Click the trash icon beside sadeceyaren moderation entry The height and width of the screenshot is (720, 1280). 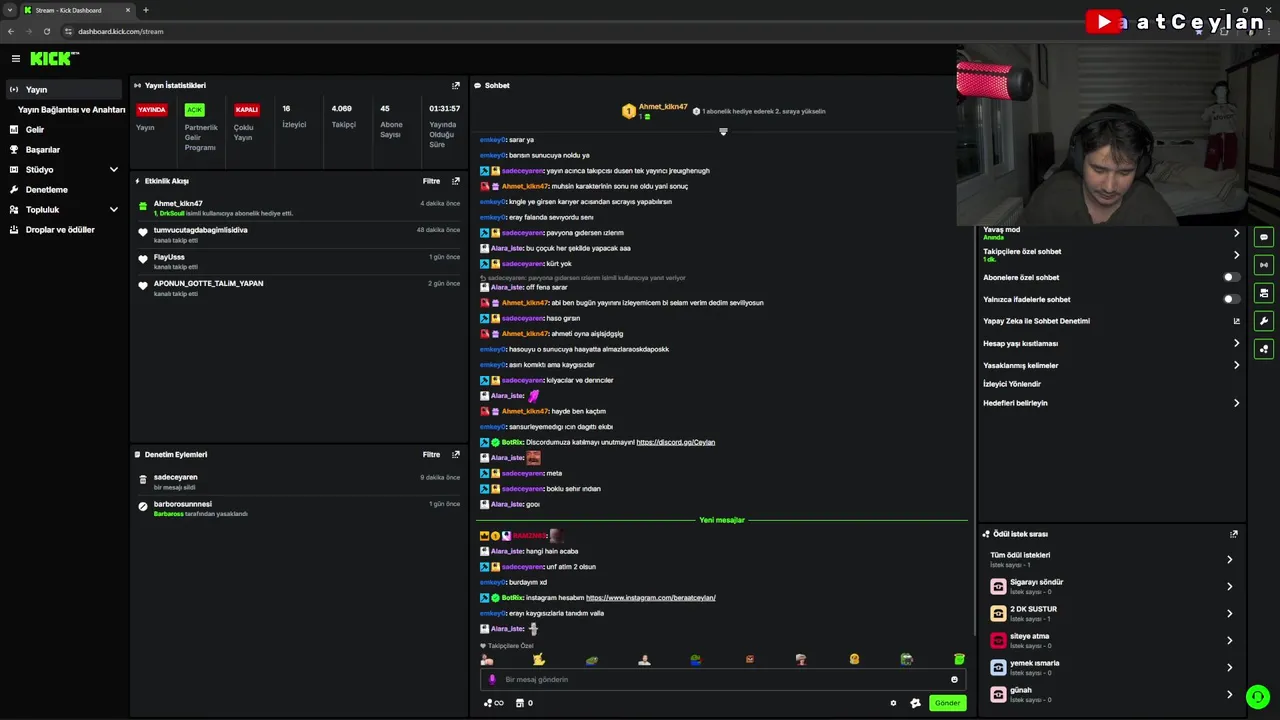[x=143, y=480]
